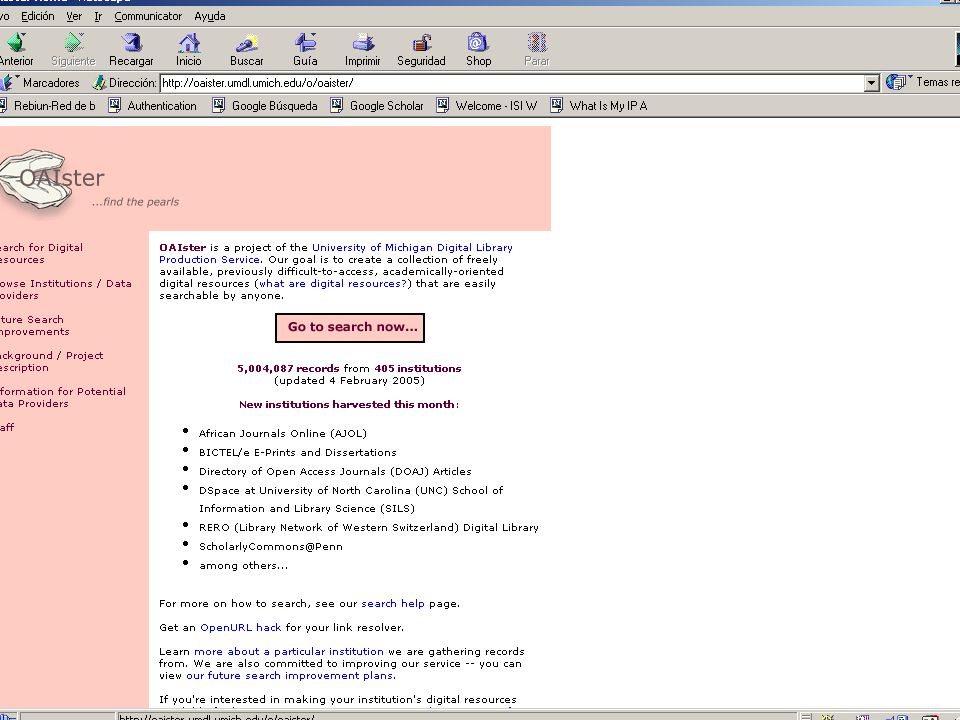
Task: Open the Ver menu
Action: tap(74, 17)
